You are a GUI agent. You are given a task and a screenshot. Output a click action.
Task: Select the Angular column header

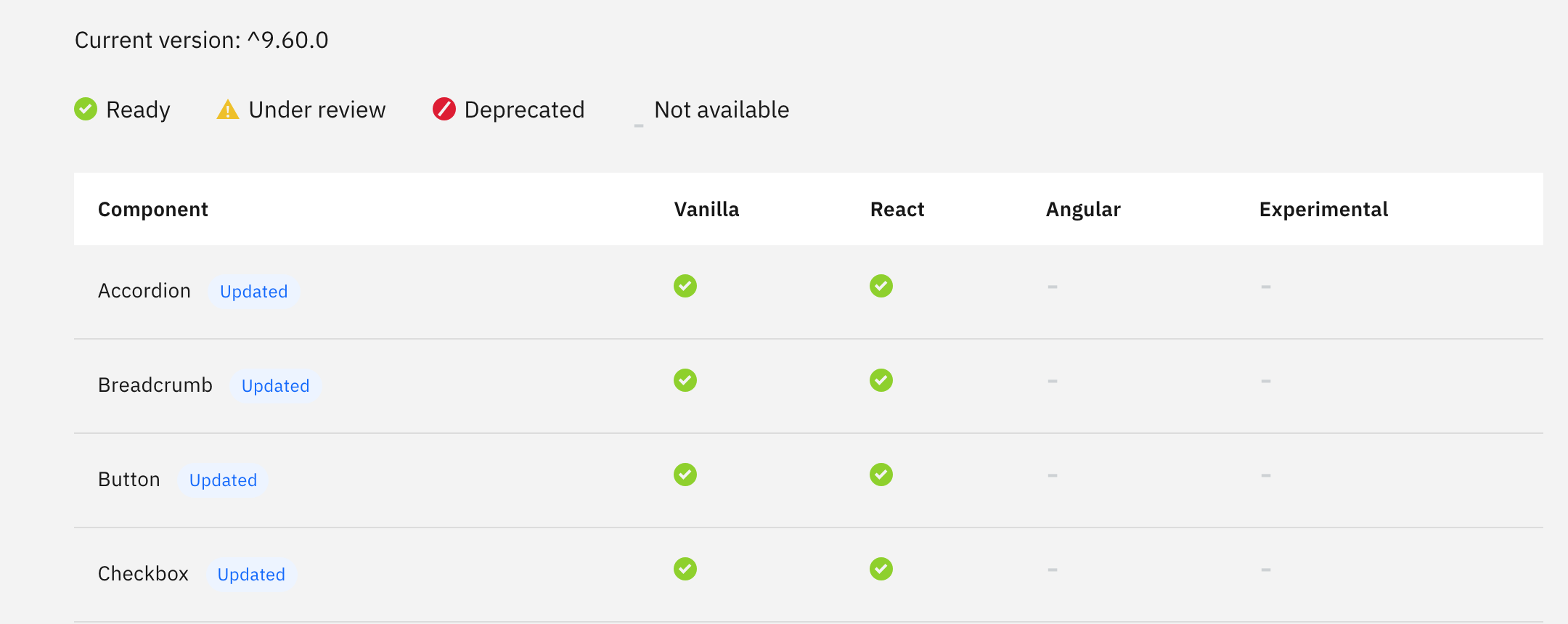click(x=1083, y=209)
